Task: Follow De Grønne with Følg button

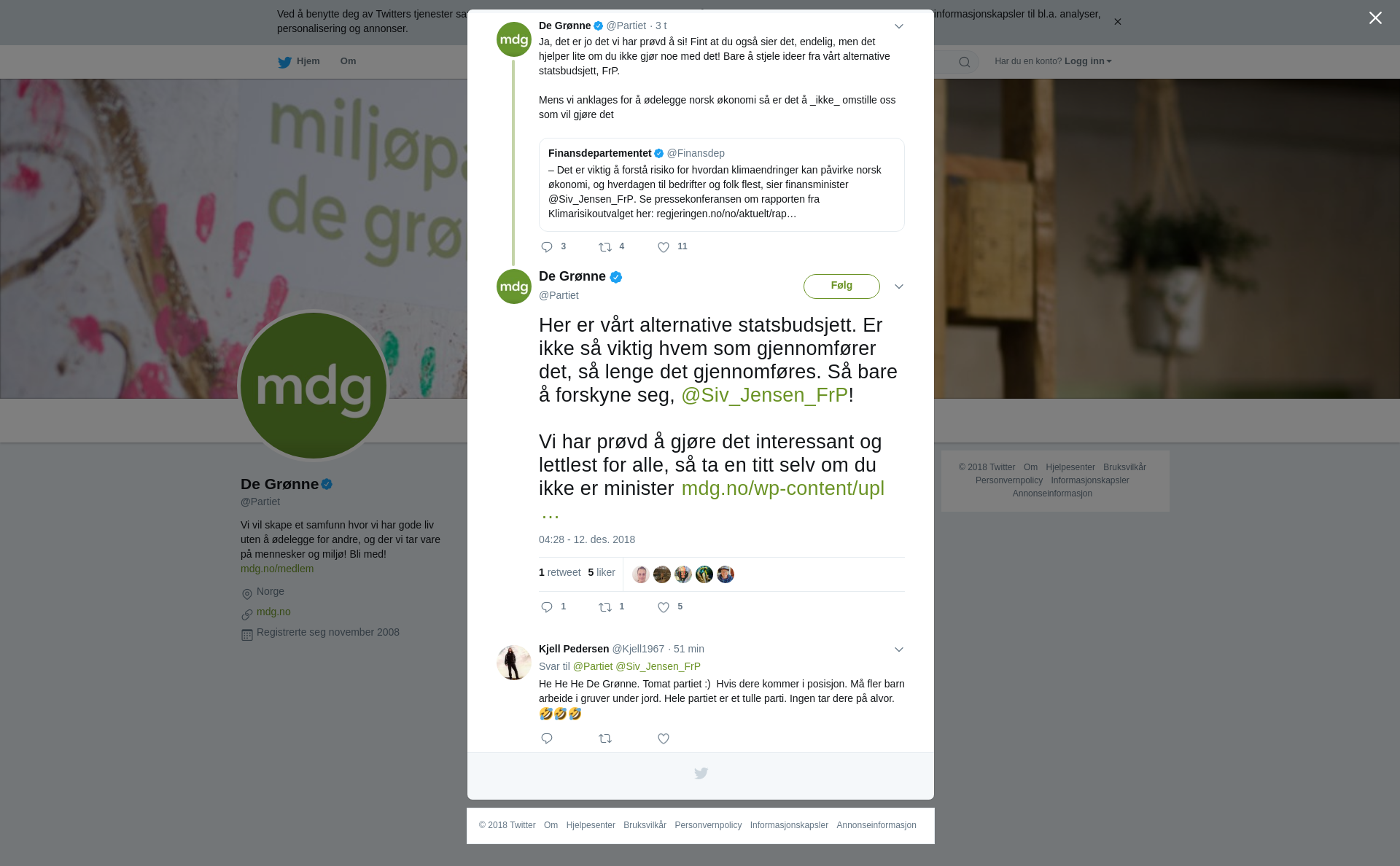Action: click(841, 286)
